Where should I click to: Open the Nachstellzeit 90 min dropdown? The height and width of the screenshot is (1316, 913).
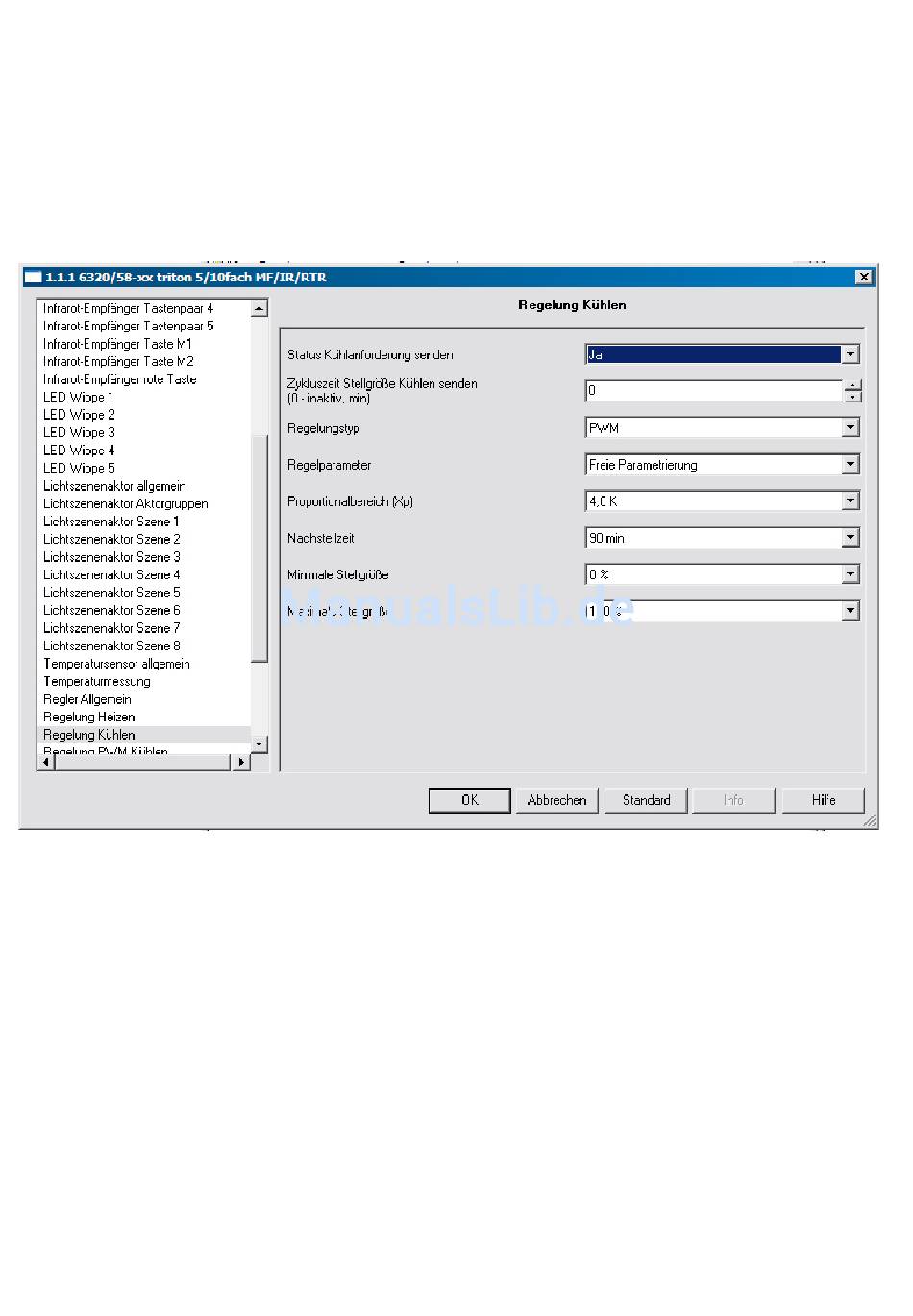tap(851, 537)
